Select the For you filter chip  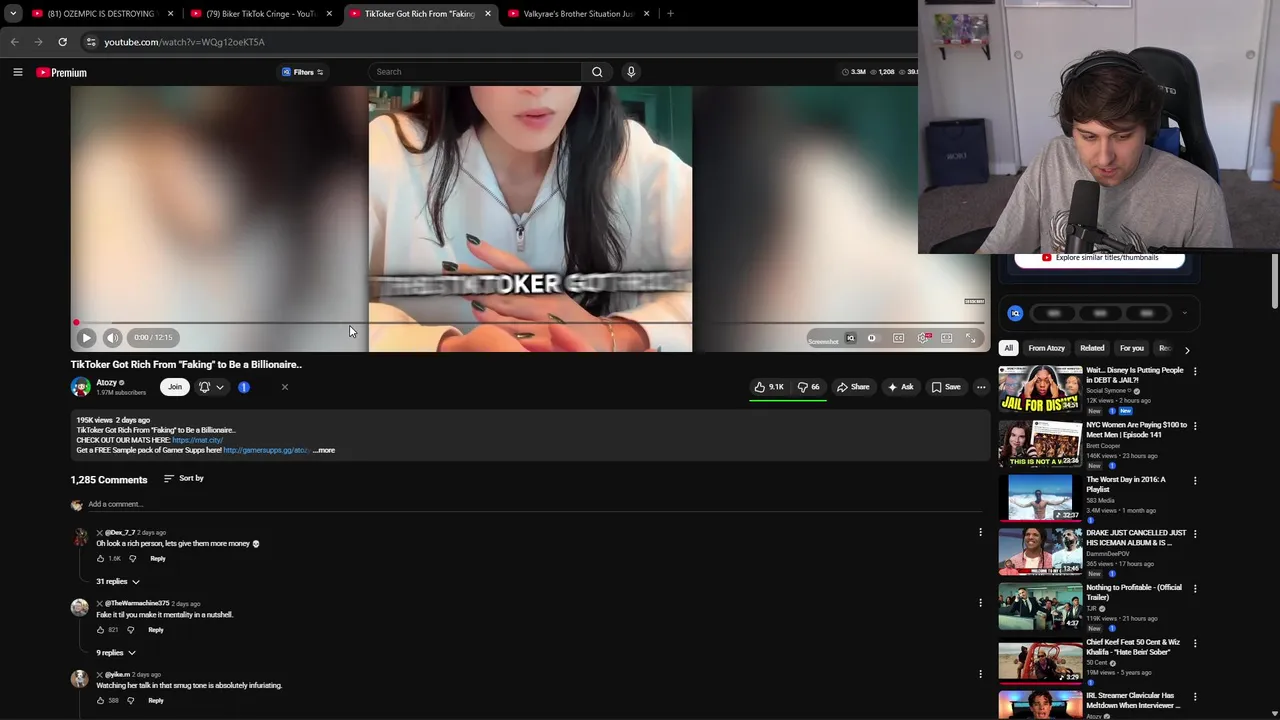(x=1131, y=348)
